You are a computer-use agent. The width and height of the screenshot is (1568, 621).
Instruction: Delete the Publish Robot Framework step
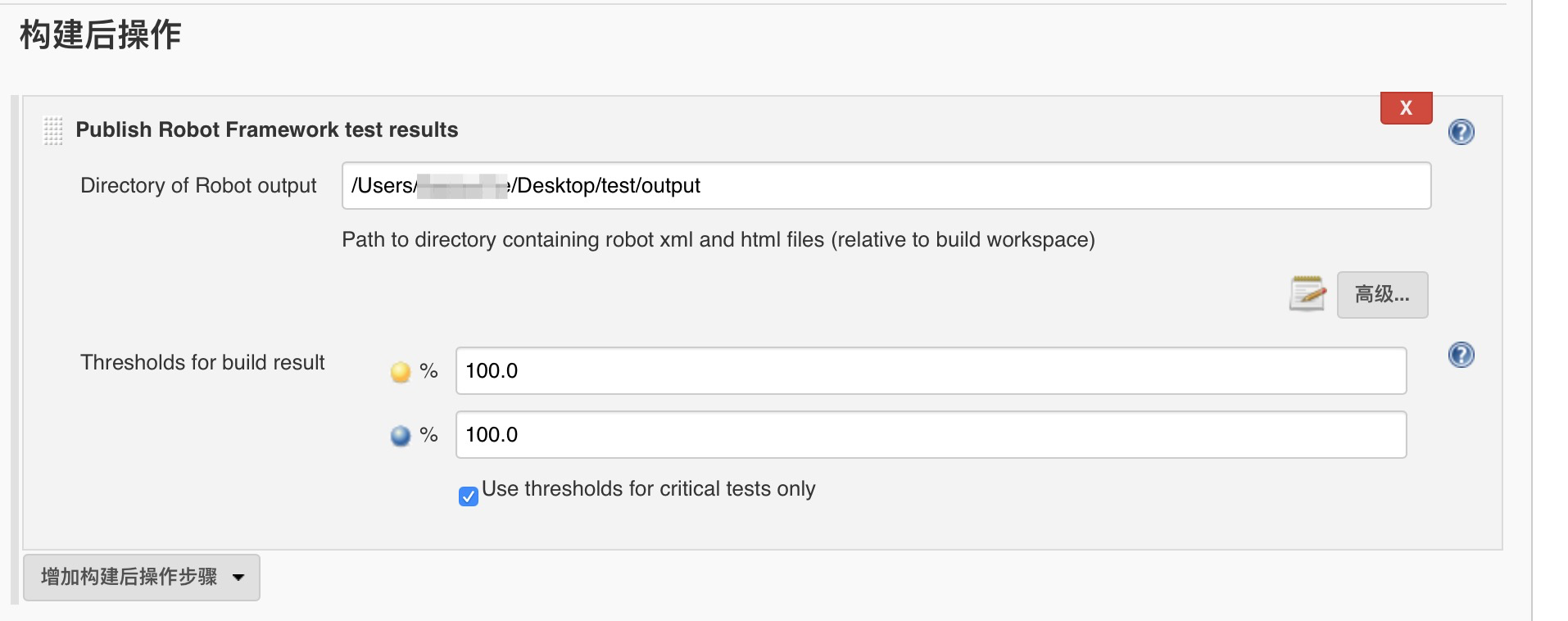[1406, 108]
